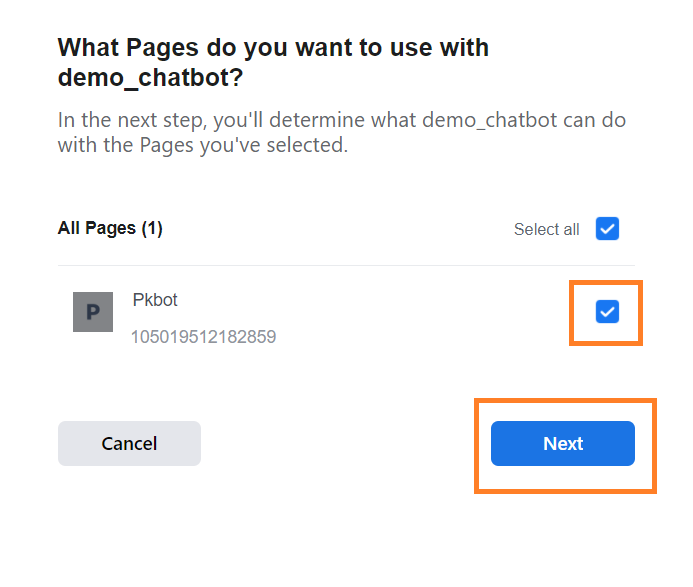Screen dimensions: 693x587
Task: Click the "What Pages do you want" title line
Action: (273, 47)
